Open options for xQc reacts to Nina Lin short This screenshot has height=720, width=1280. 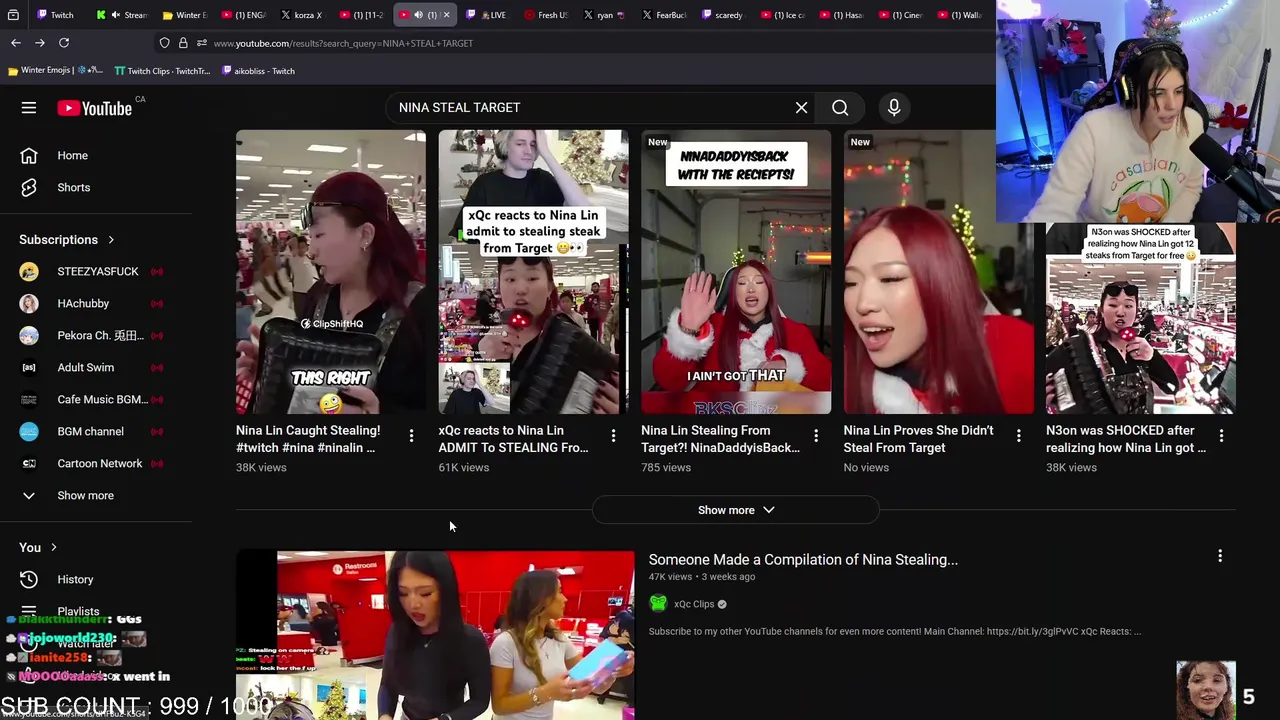coord(614,436)
